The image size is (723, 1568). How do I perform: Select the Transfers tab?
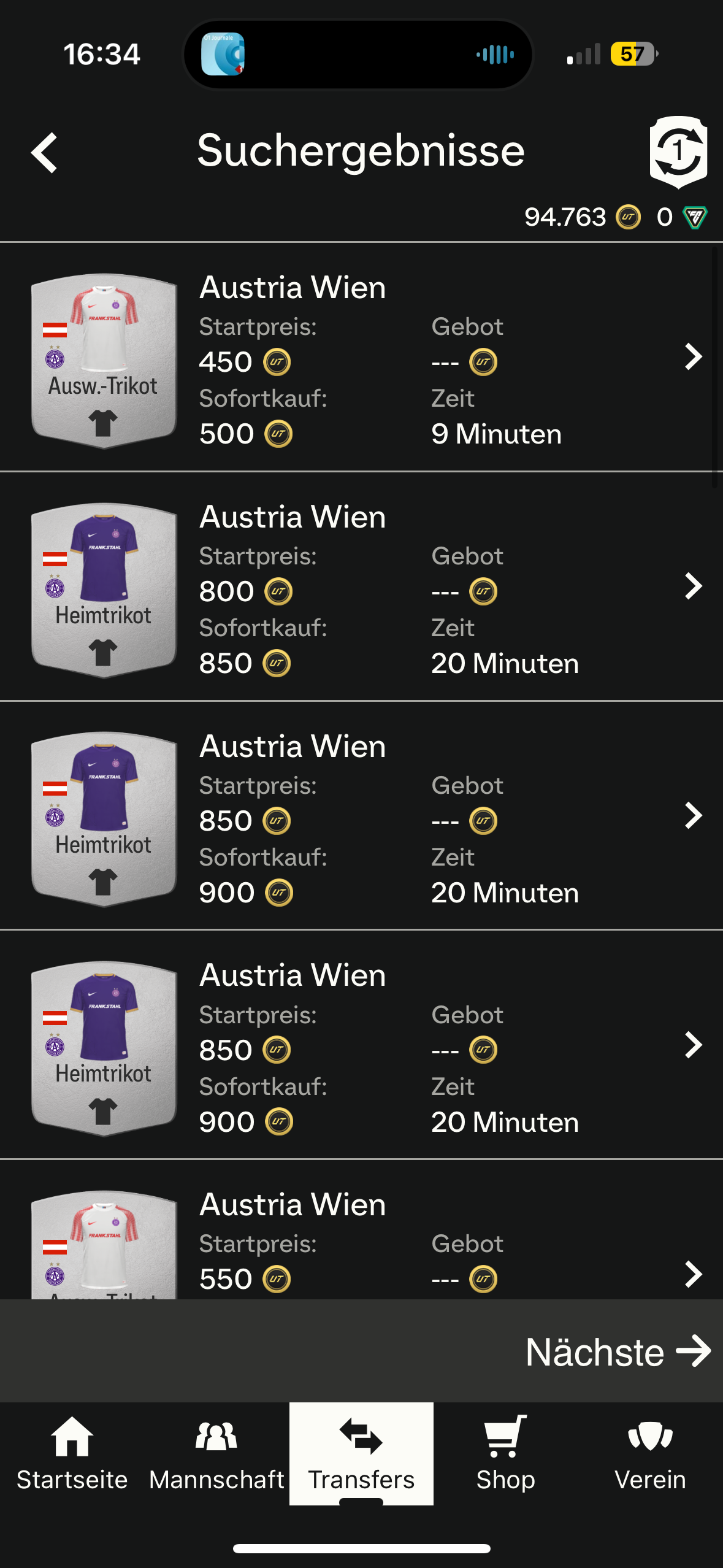pos(361,1453)
